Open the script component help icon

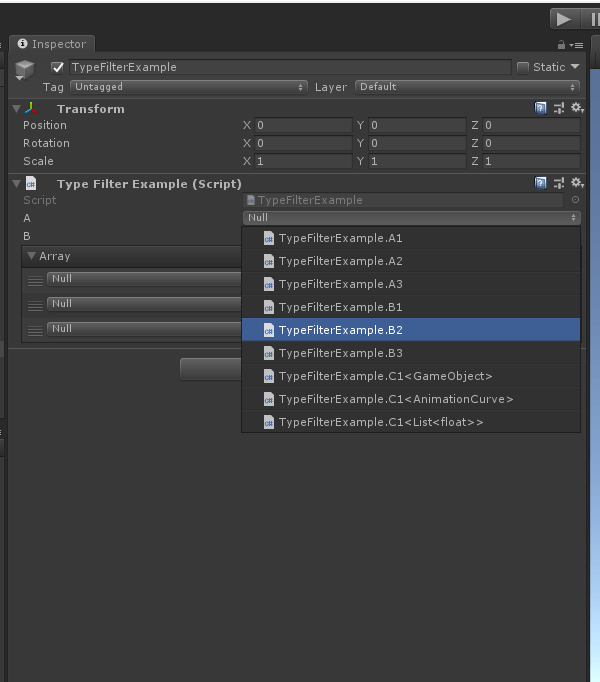click(x=541, y=183)
